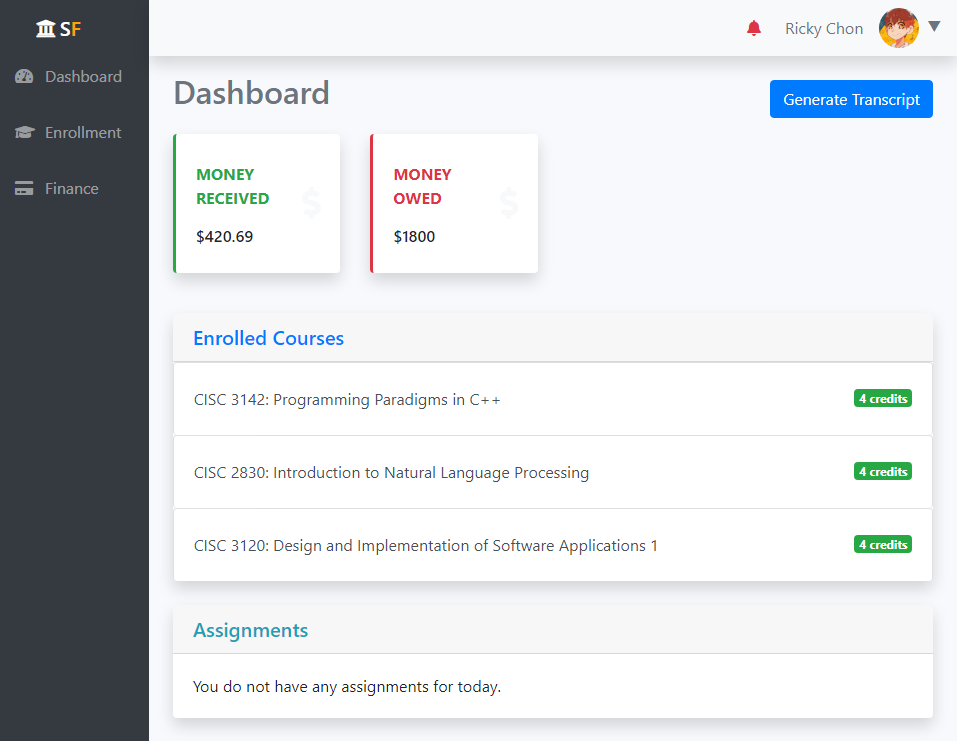
Task: Click the Dashboard speedometer icon
Action: tap(24, 77)
